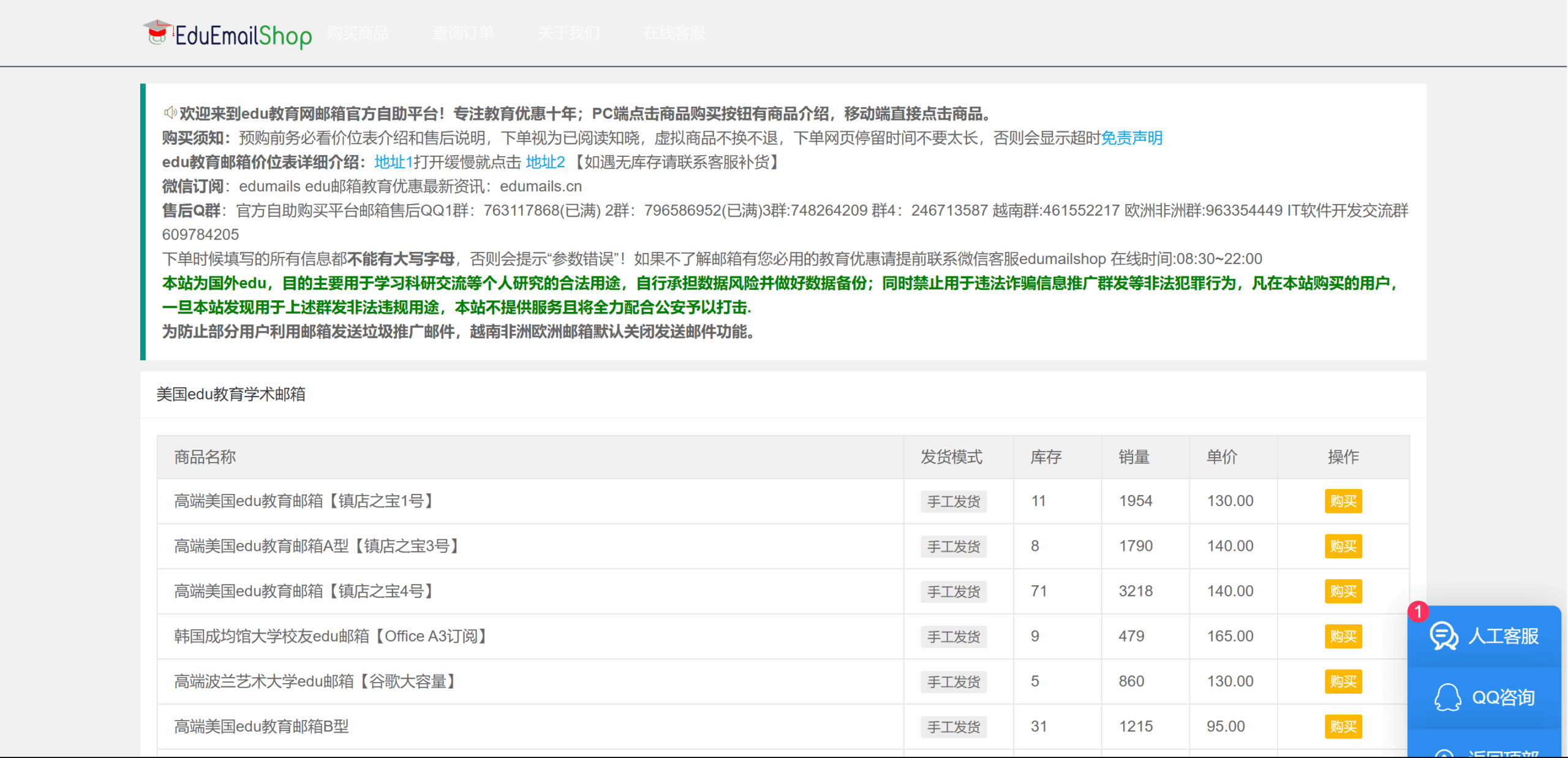Click 手工发货 tag in first row

(953, 502)
